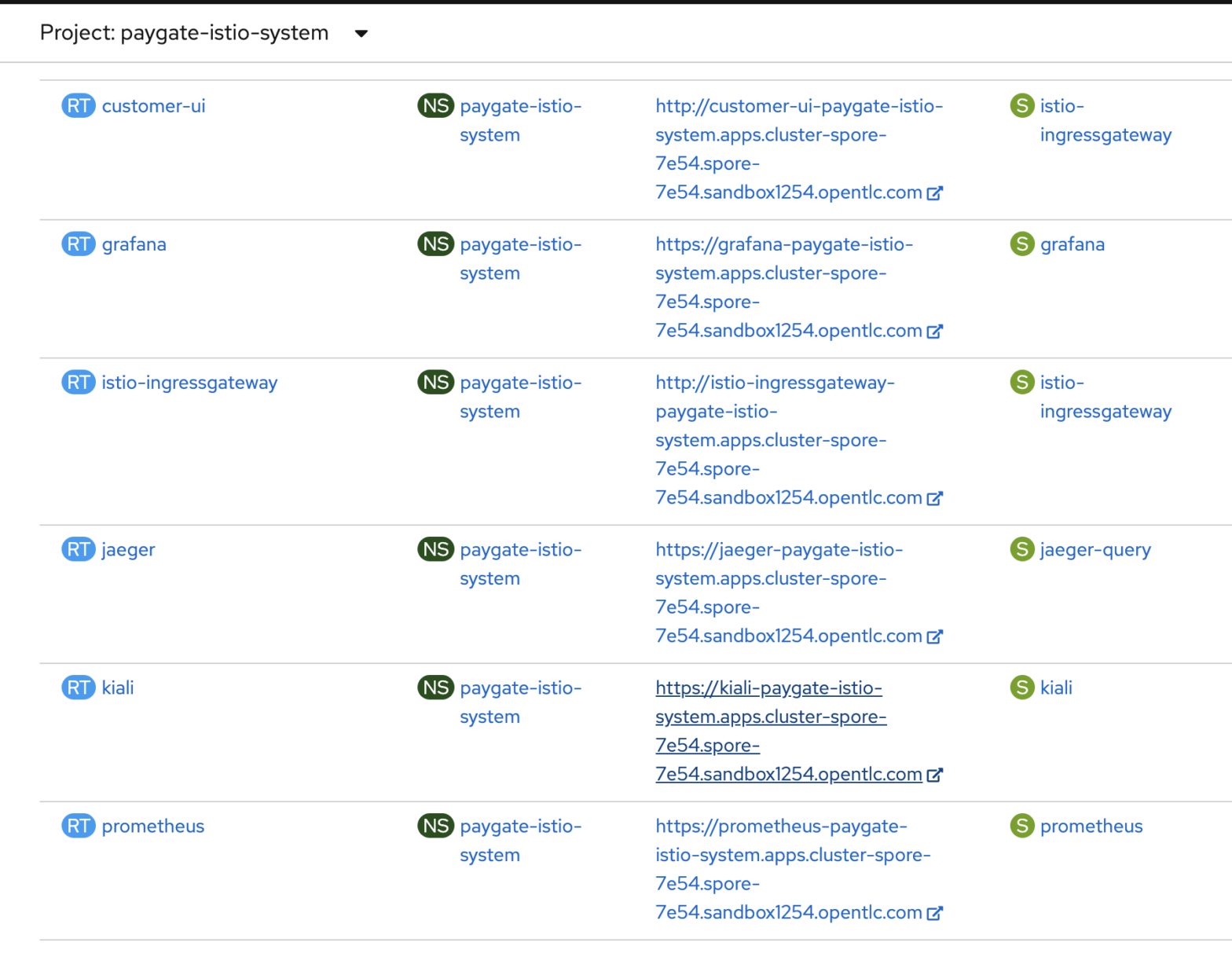1232x957 pixels.
Task: Click the RT badge beside customer-ui
Action: pyautogui.click(x=78, y=106)
